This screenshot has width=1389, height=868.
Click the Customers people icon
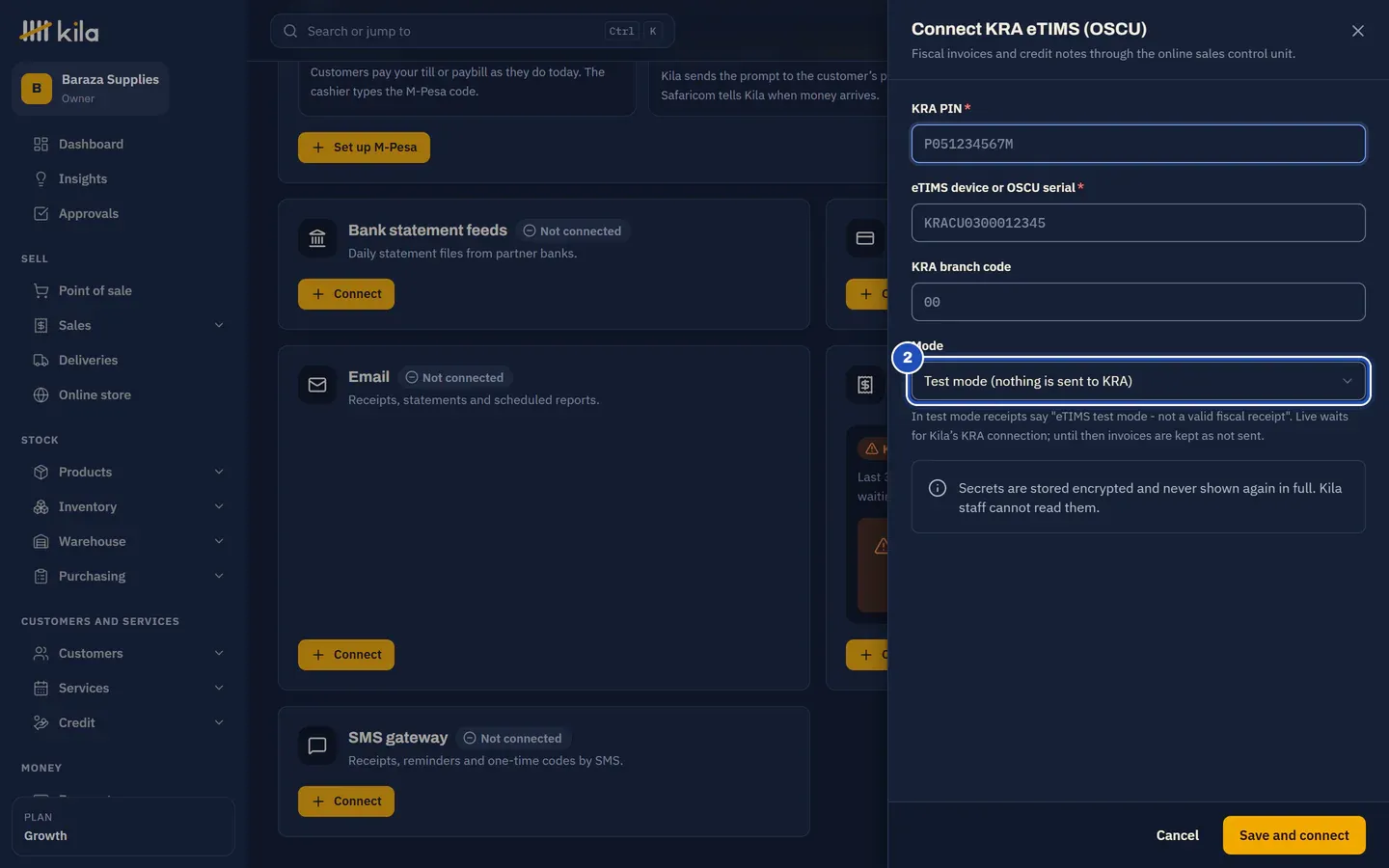tap(41, 653)
